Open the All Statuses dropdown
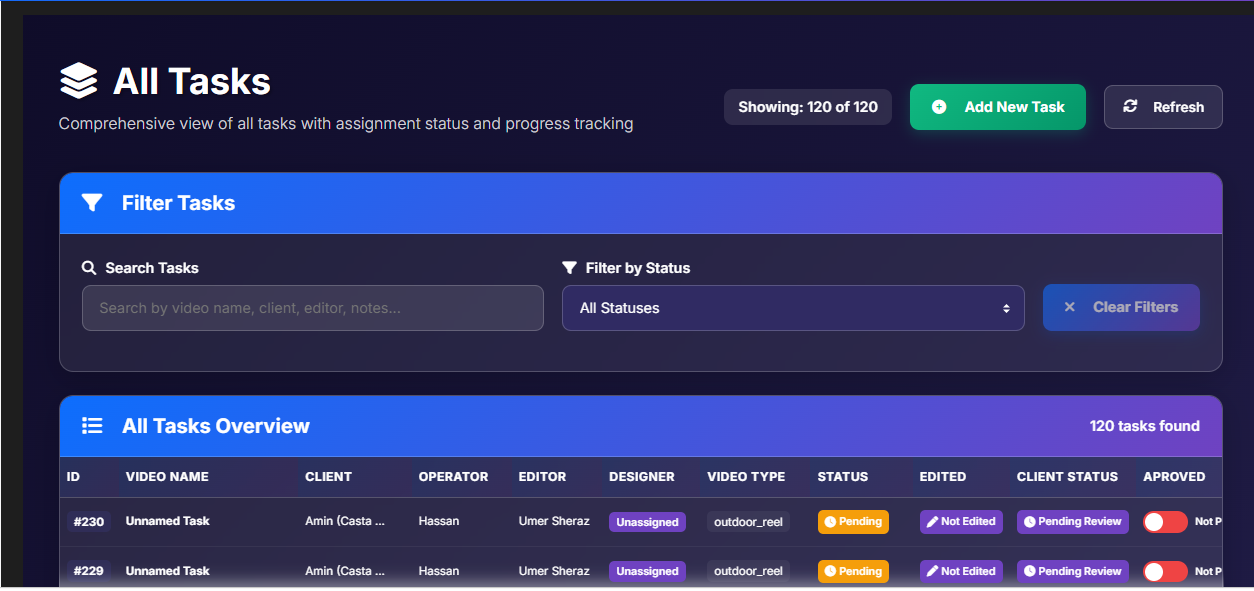Image resolution: width=1254 pixels, height=591 pixels. point(793,308)
